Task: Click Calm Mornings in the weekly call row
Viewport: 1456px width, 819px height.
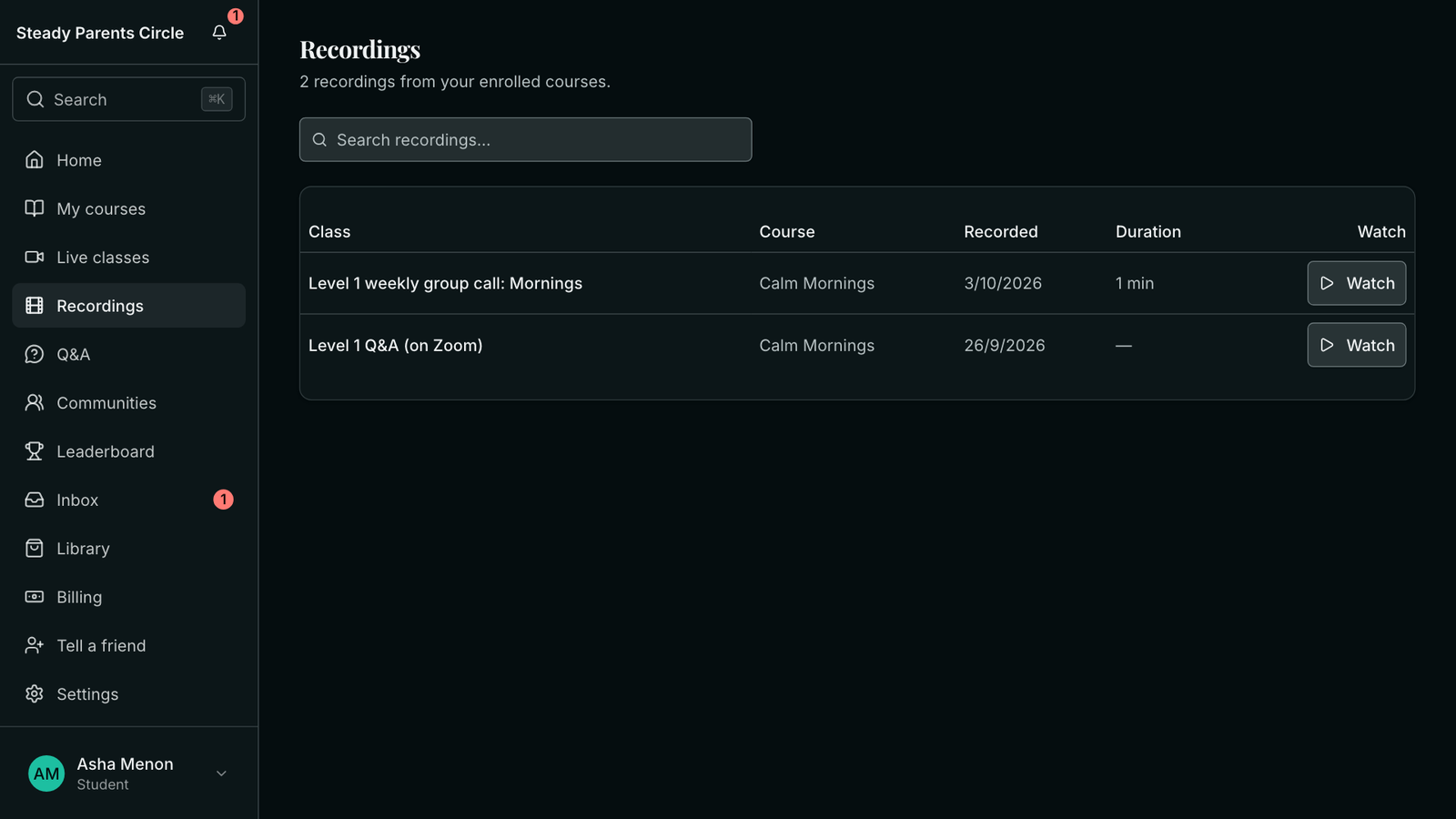Action: (817, 283)
